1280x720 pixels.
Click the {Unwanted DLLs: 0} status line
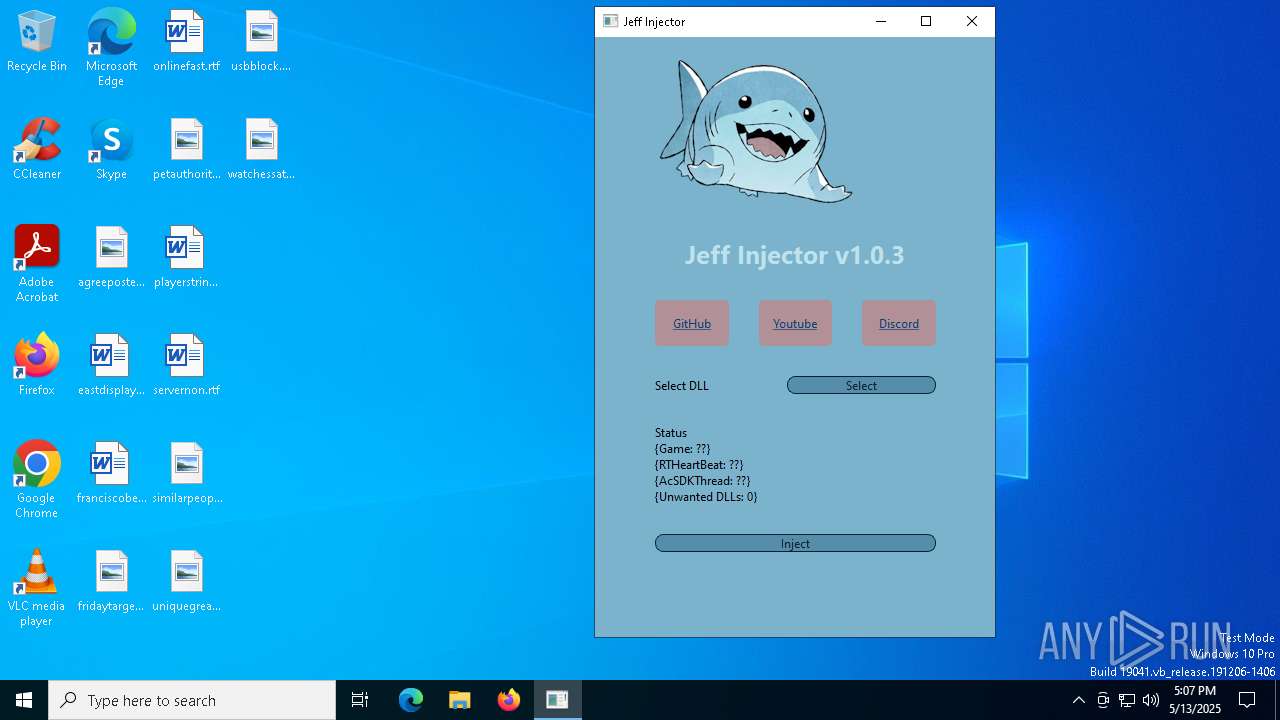(706, 497)
